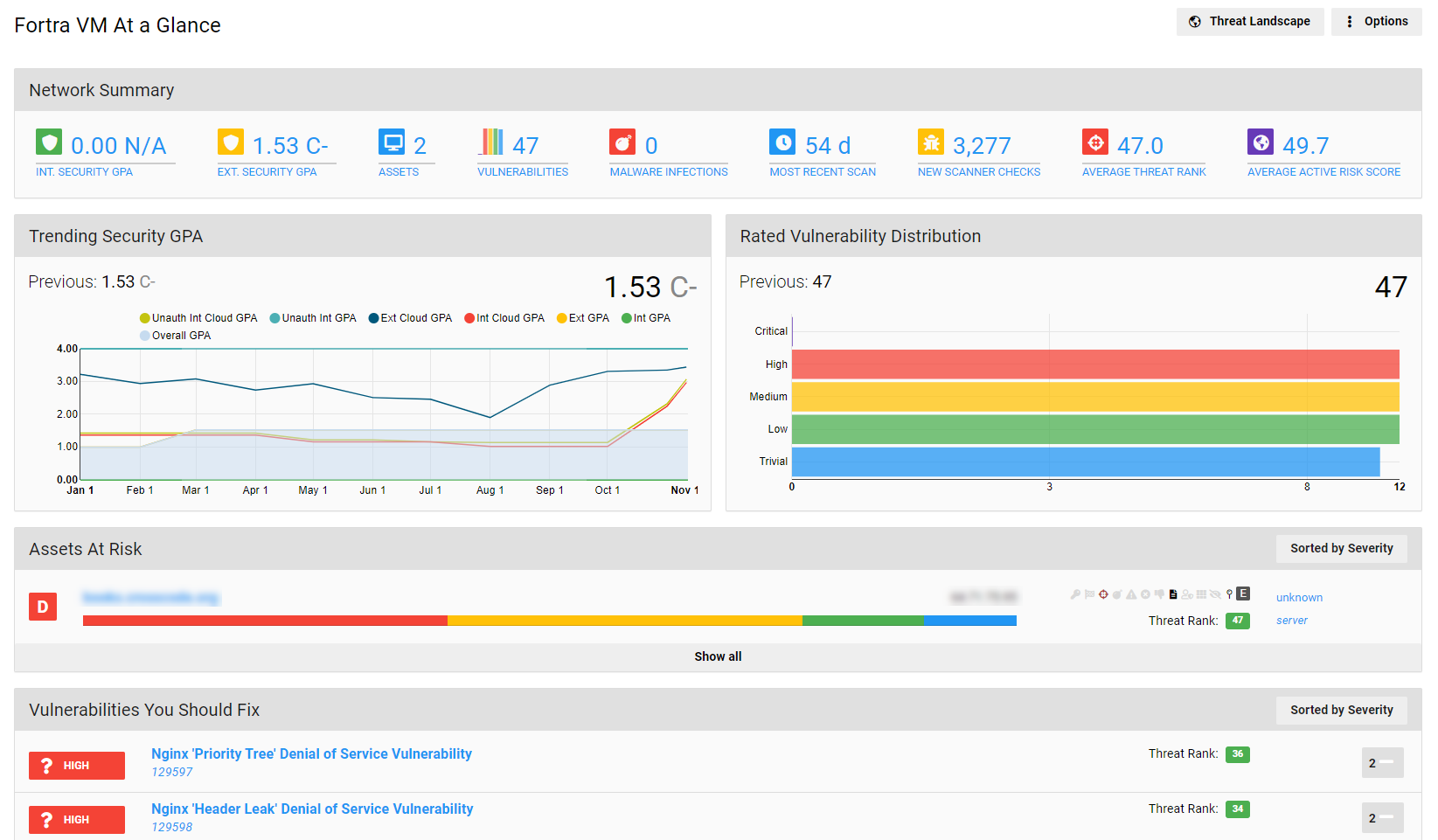1438x840 pixels.
Task: Open the Sorted by Severity dropdown in Assets At Risk
Action: pyautogui.click(x=1341, y=548)
